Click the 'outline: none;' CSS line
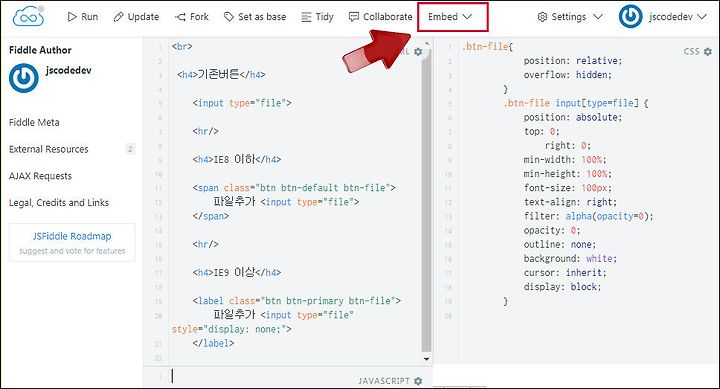 tap(560, 244)
